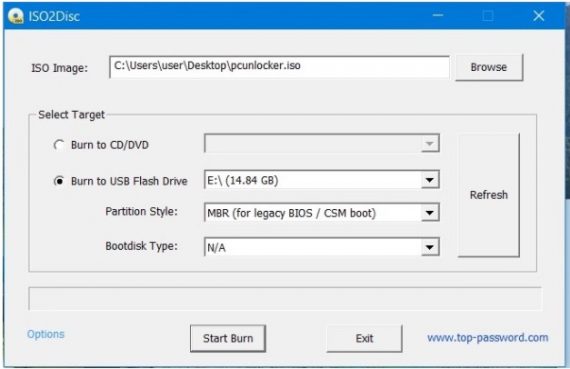Click the Browse button

(489, 67)
